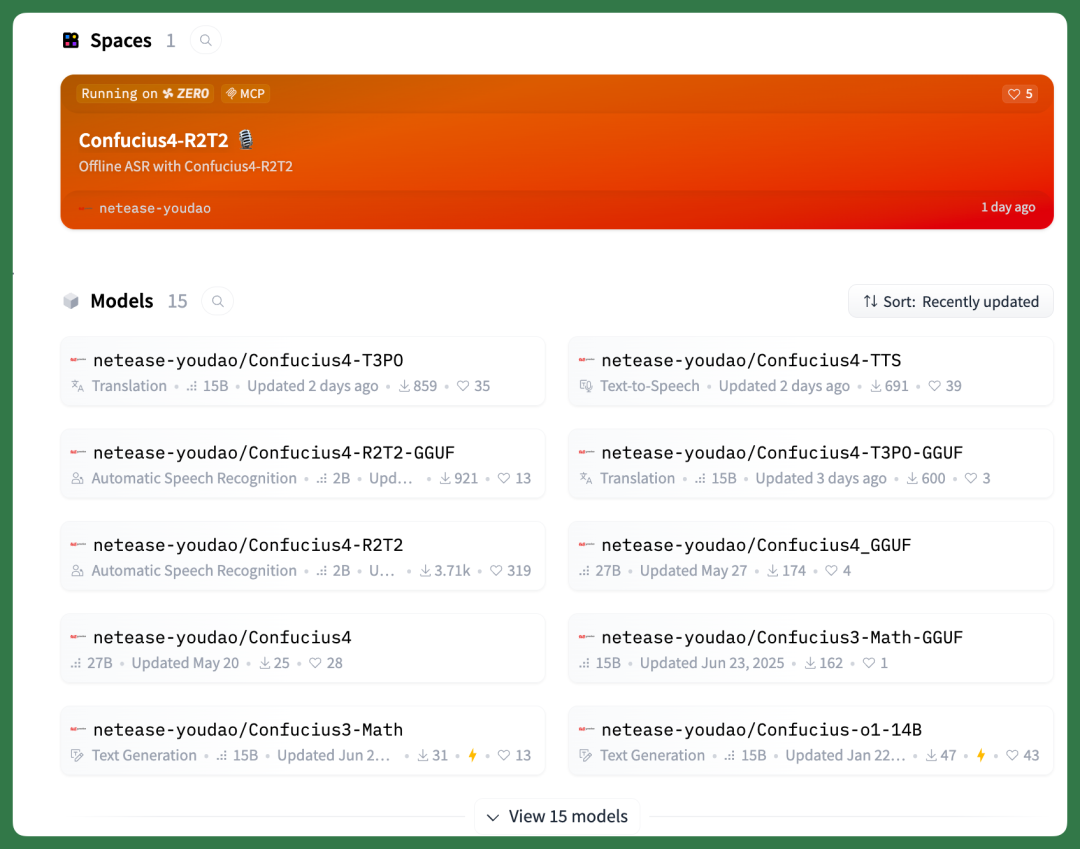Click the MCP badge on the space card

[x=245, y=94]
